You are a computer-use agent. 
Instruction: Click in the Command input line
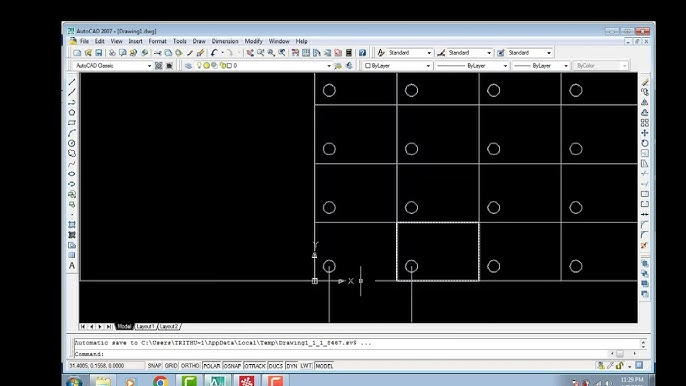(x=341, y=354)
